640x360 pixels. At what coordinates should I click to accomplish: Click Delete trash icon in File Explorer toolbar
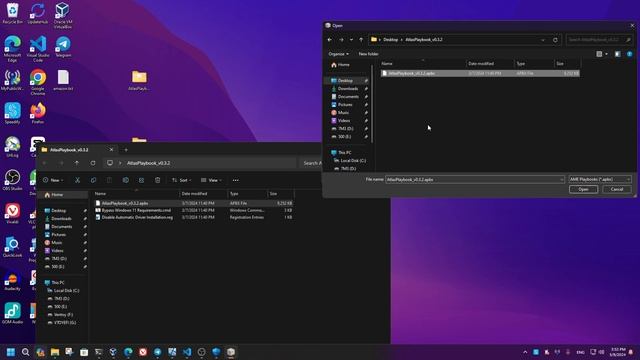[158, 180]
